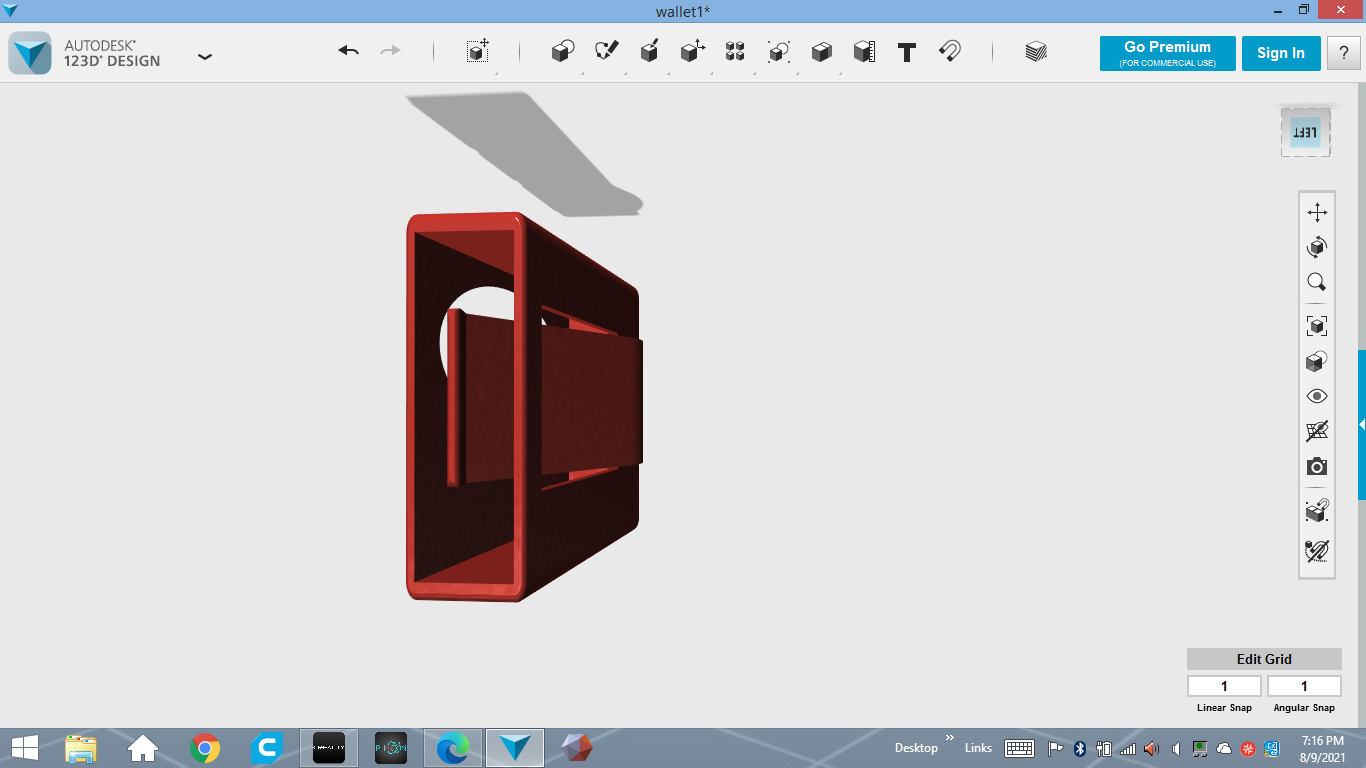The height and width of the screenshot is (768, 1366).
Task: Activate the Pan tool in navigation bar
Action: tap(1317, 212)
